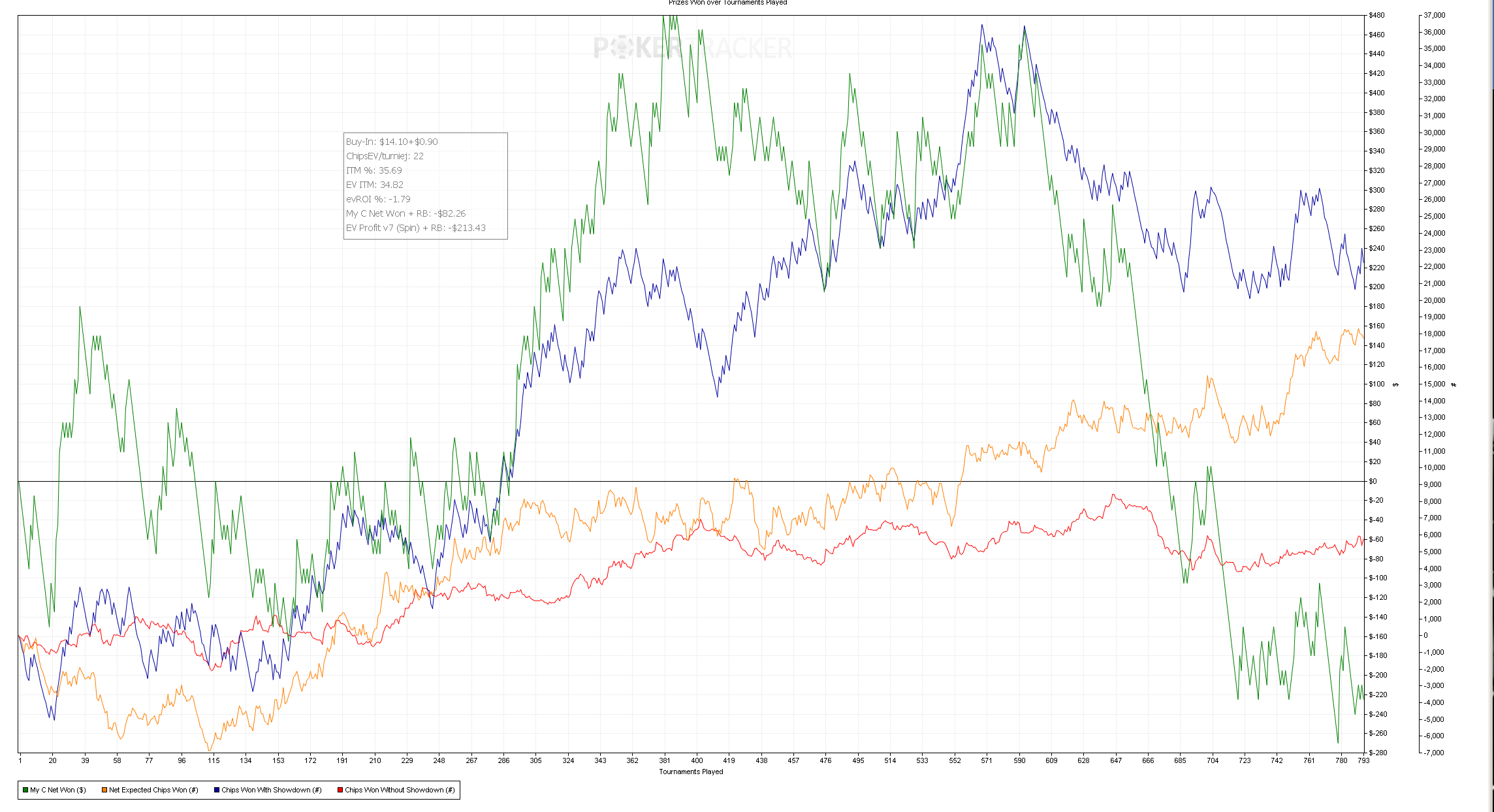
Task: Click the '37,000' chips axis label
Action: (x=1435, y=15)
